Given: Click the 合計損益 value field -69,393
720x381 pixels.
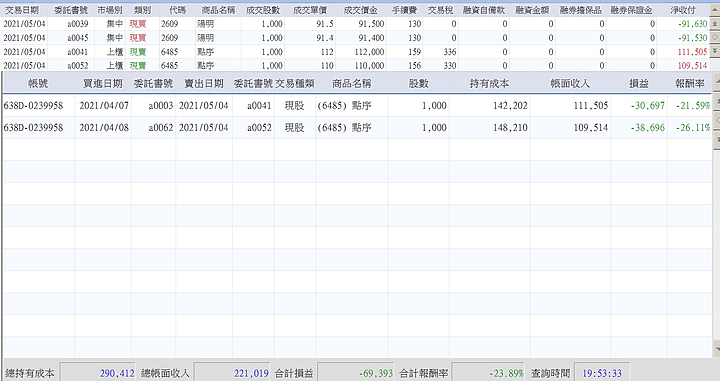Looking at the screenshot, I should point(356,373).
